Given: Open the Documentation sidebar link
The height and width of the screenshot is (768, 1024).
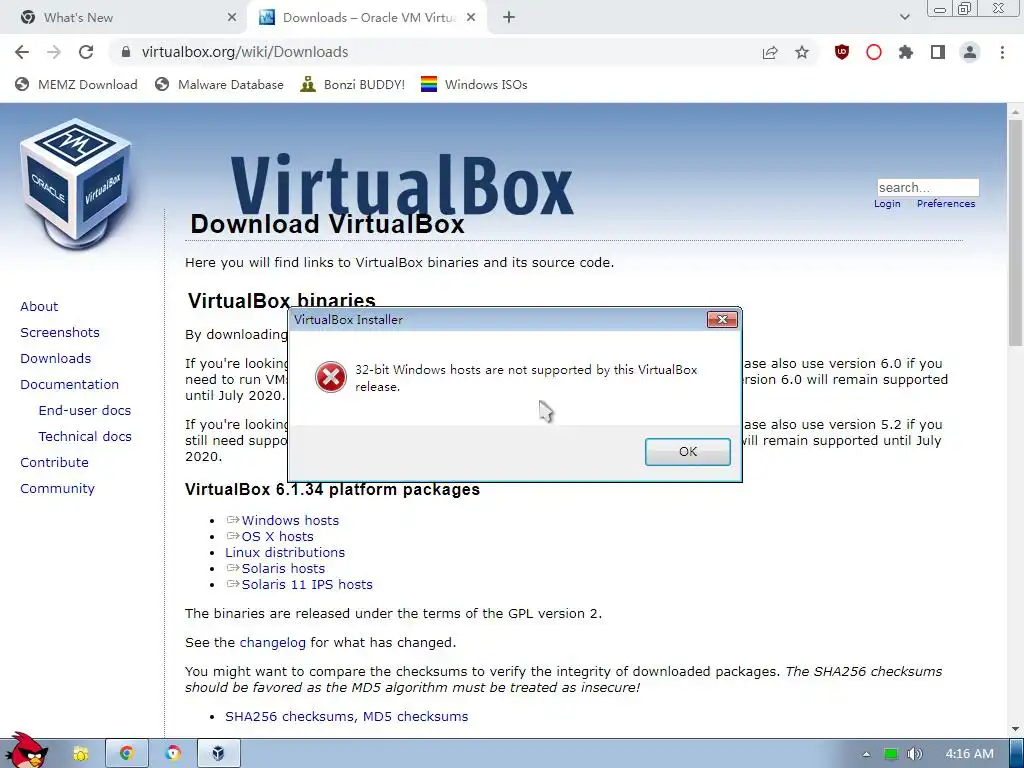Looking at the screenshot, I should 69,385.
